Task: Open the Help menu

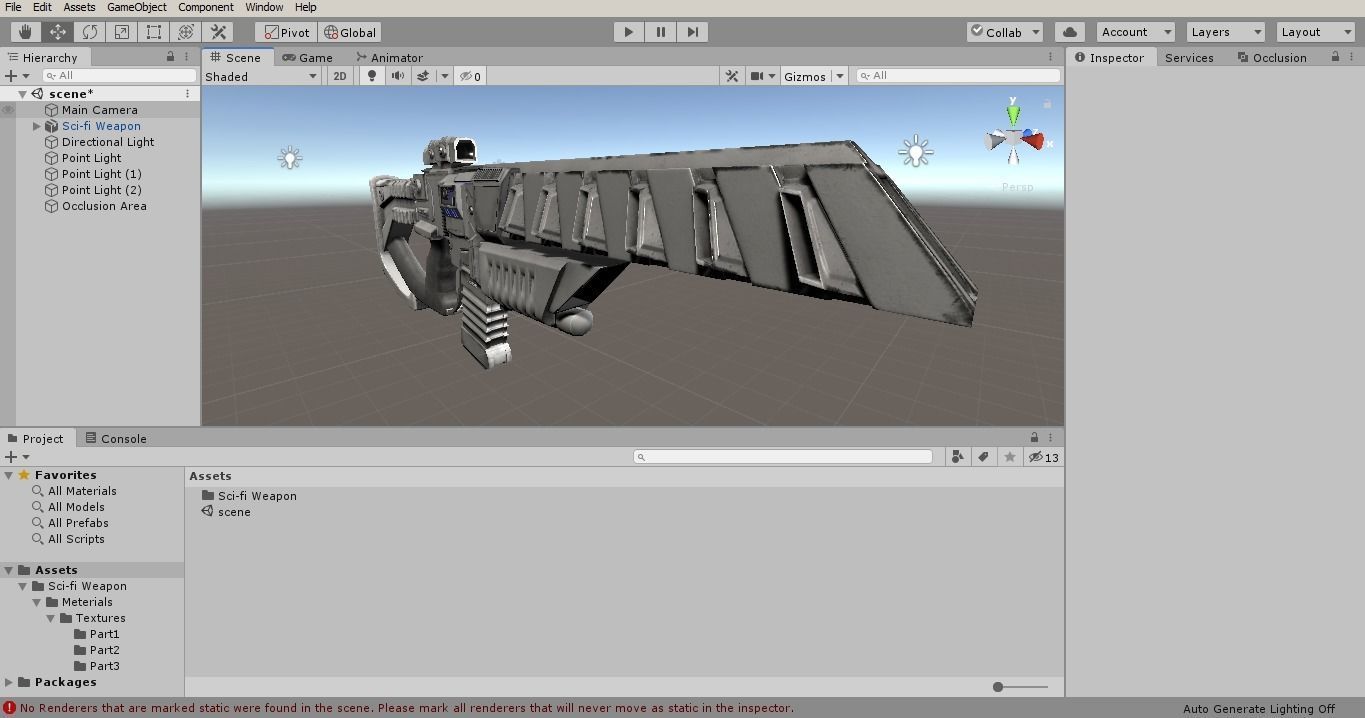Action: coord(306,7)
